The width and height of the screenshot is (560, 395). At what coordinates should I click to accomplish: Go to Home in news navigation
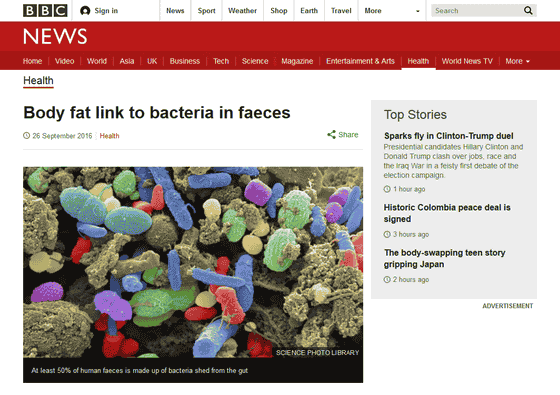pyautogui.click(x=32, y=61)
